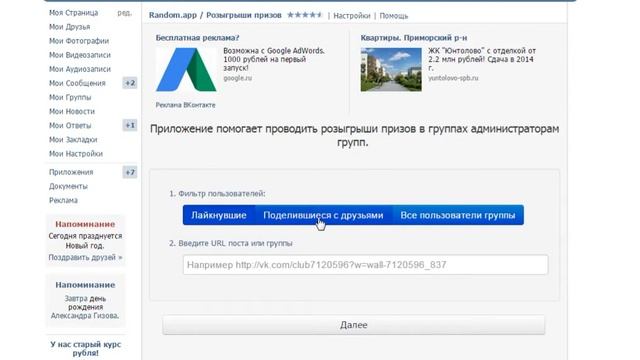Click yuntolovo-spb.ru ad link
This screenshot has width=640, height=360.
pyautogui.click(x=453, y=78)
